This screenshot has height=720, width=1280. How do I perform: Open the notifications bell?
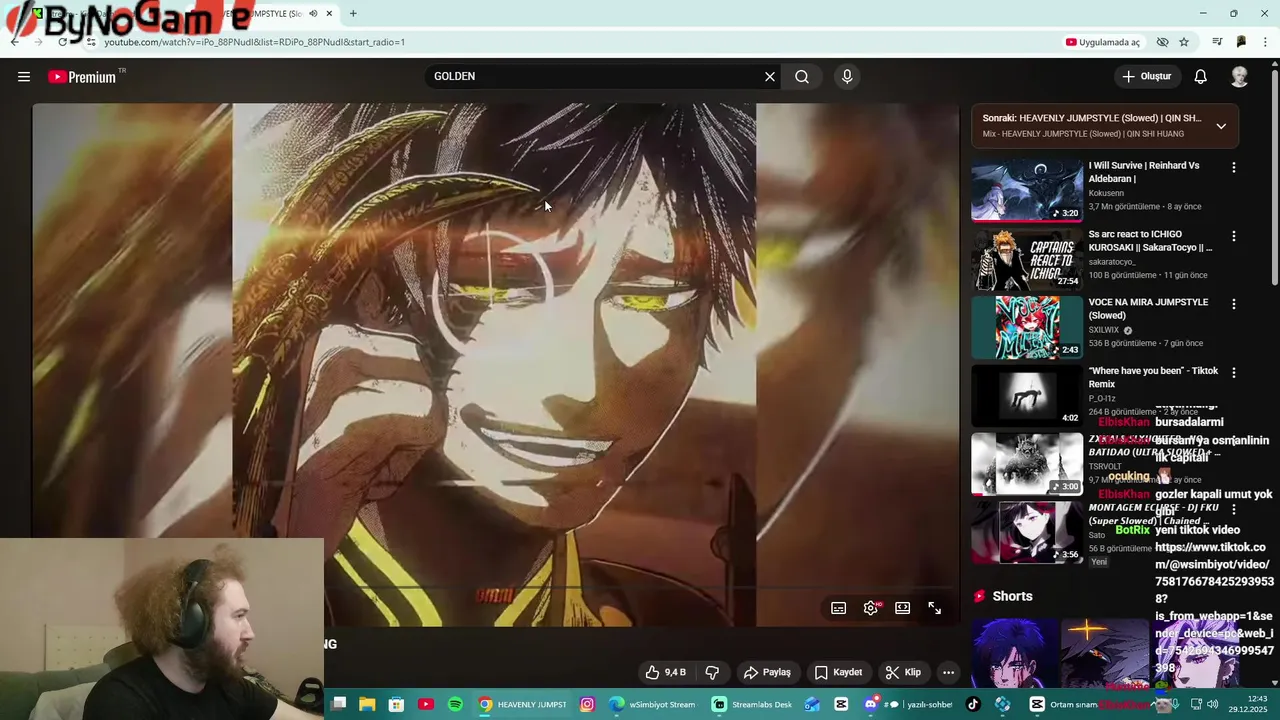[1201, 77]
